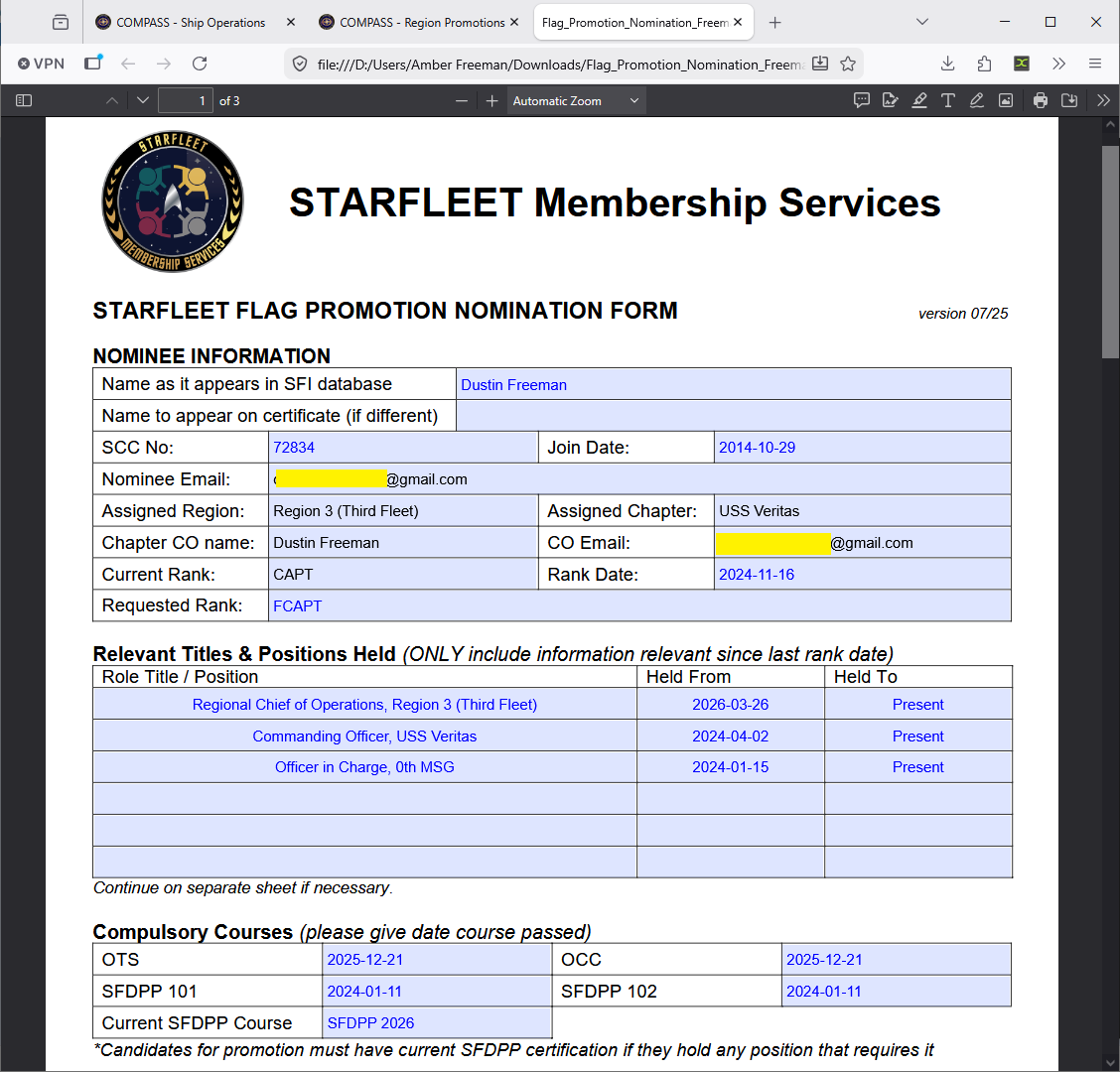
Task: Select the add text tool
Action: 948,100
